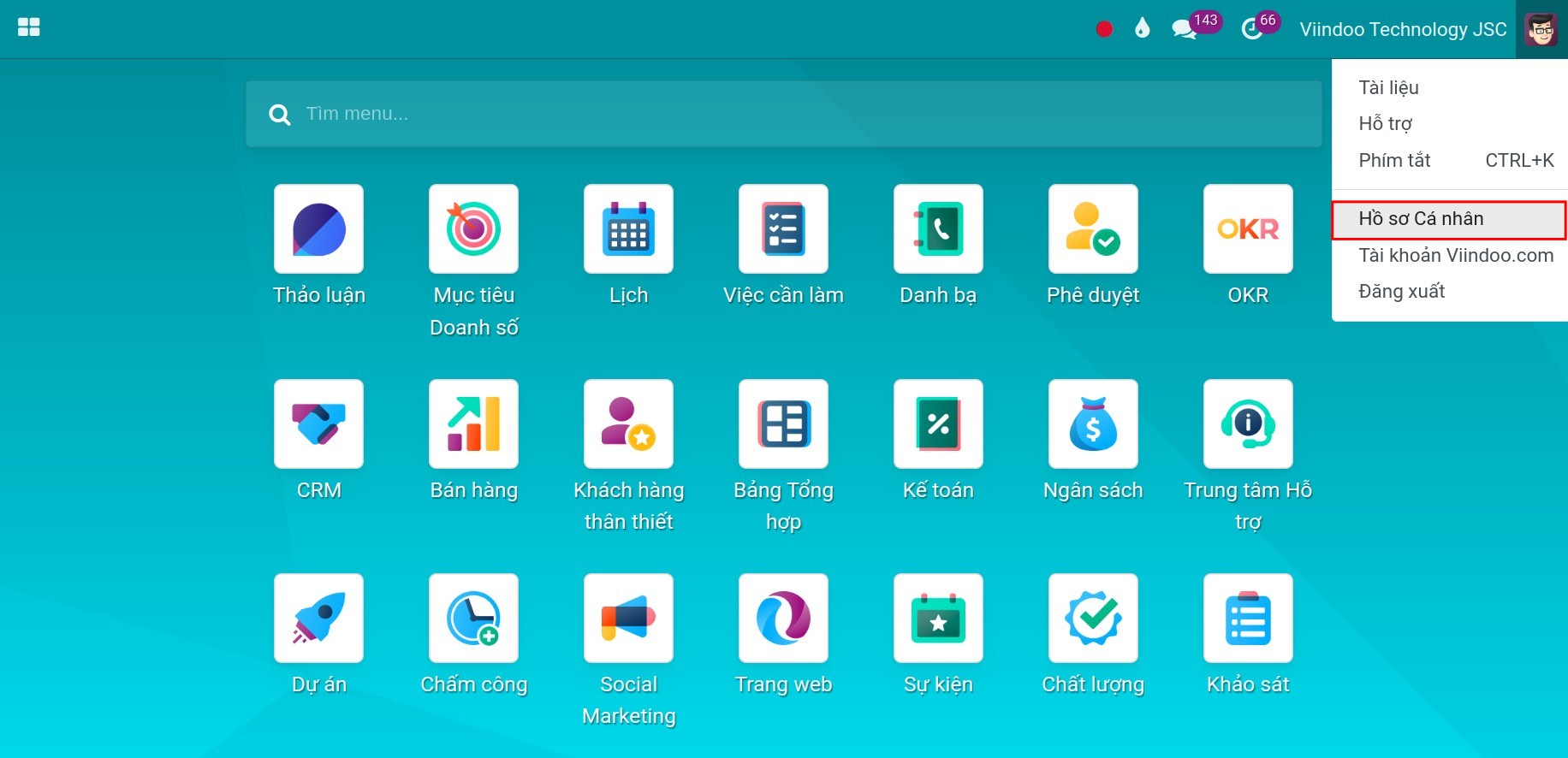This screenshot has height=758, width=1568.
Task: Click Đăng xuất to log out
Action: pos(1450,291)
